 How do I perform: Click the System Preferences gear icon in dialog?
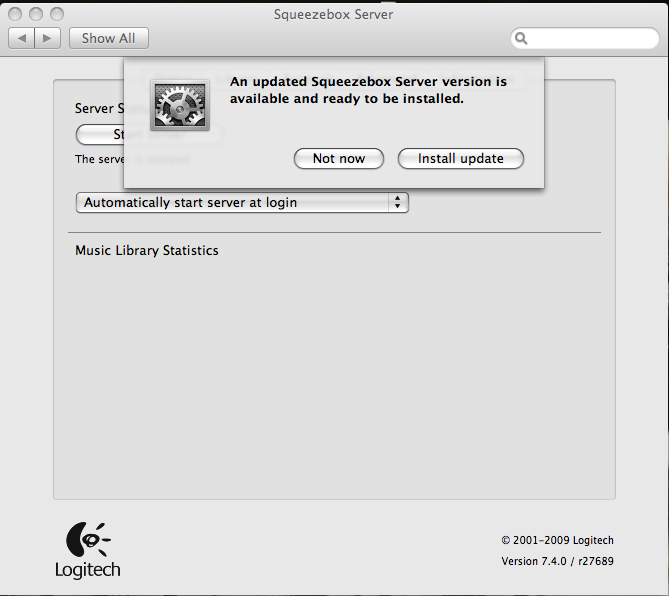coord(179,104)
